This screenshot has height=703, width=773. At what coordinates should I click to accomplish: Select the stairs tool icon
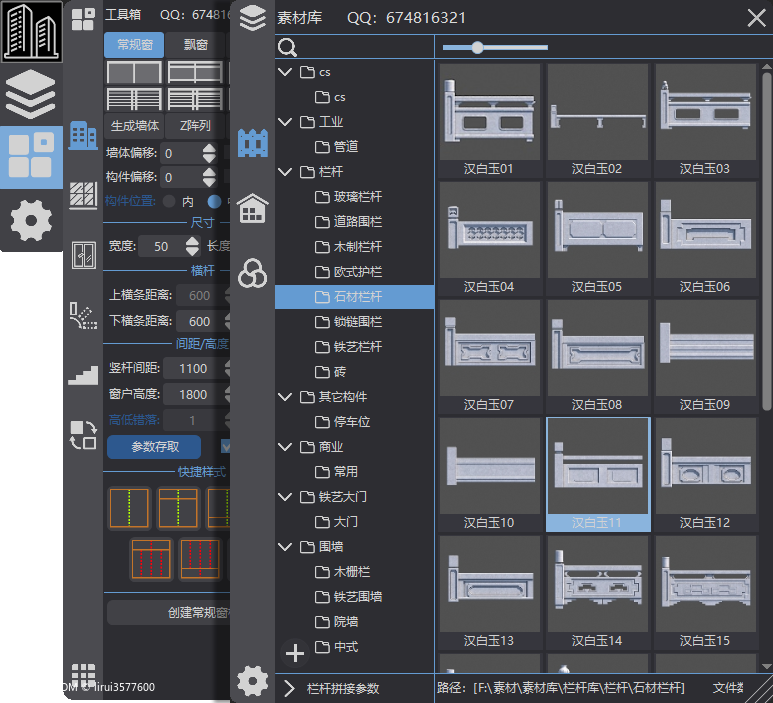click(83, 375)
